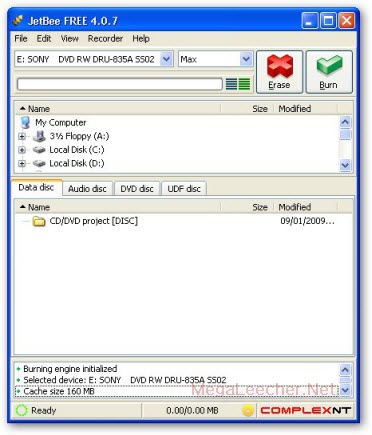Click the CD/DVD project folder icon
Screen dimensions: 372x435
(39, 221)
